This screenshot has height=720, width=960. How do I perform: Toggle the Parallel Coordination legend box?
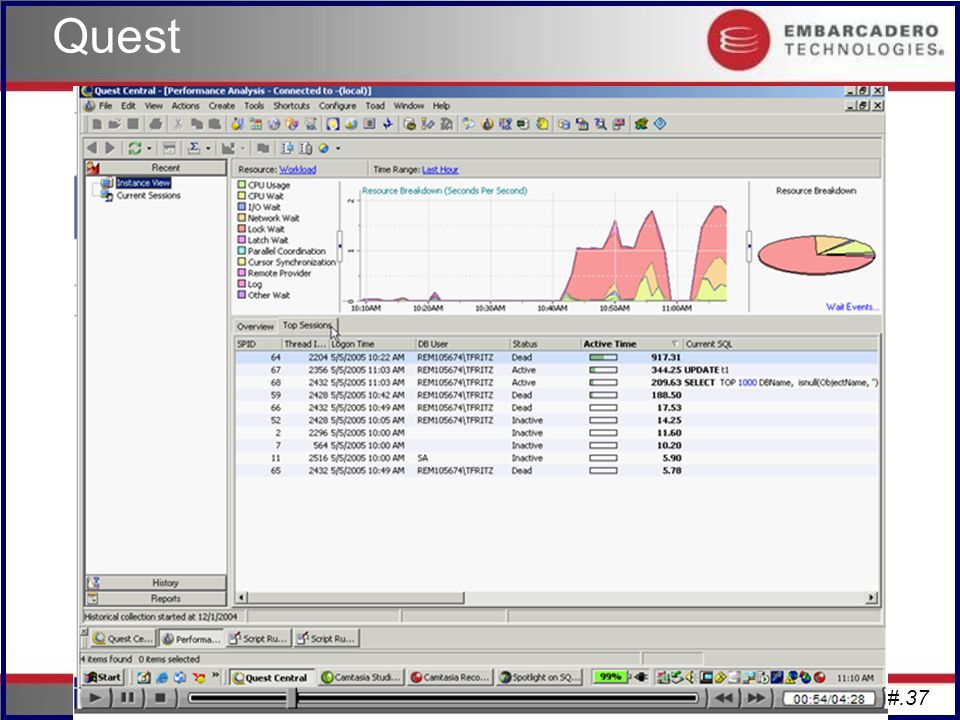[241, 251]
